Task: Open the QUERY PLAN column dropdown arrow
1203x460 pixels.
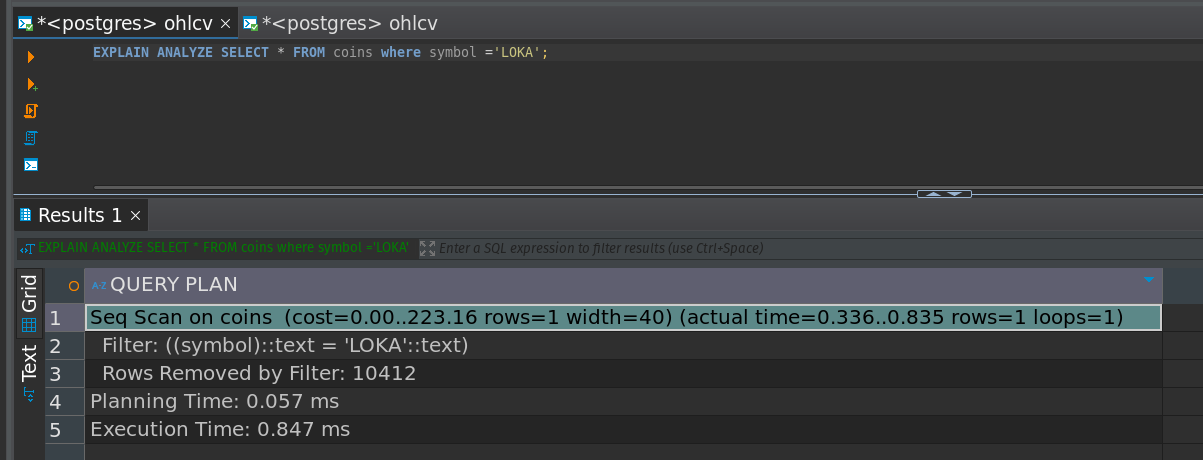Action: pos(1149,280)
